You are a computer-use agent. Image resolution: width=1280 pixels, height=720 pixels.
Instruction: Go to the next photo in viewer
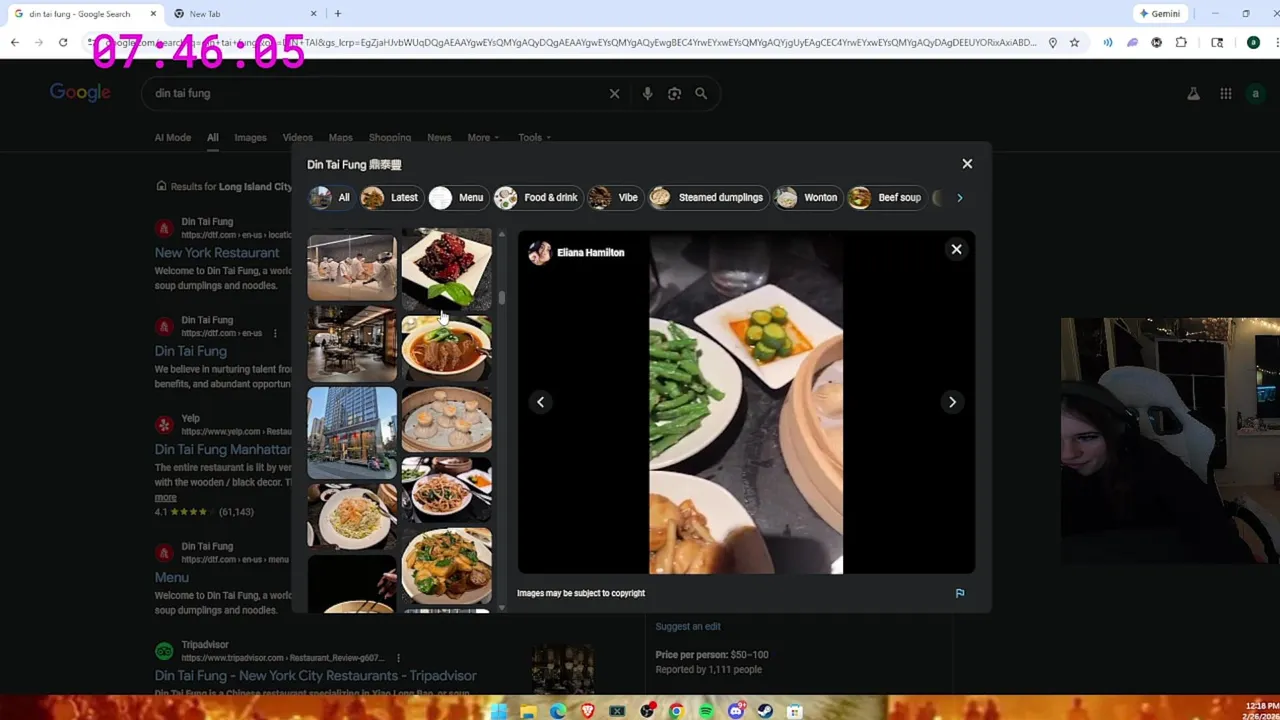pos(952,402)
